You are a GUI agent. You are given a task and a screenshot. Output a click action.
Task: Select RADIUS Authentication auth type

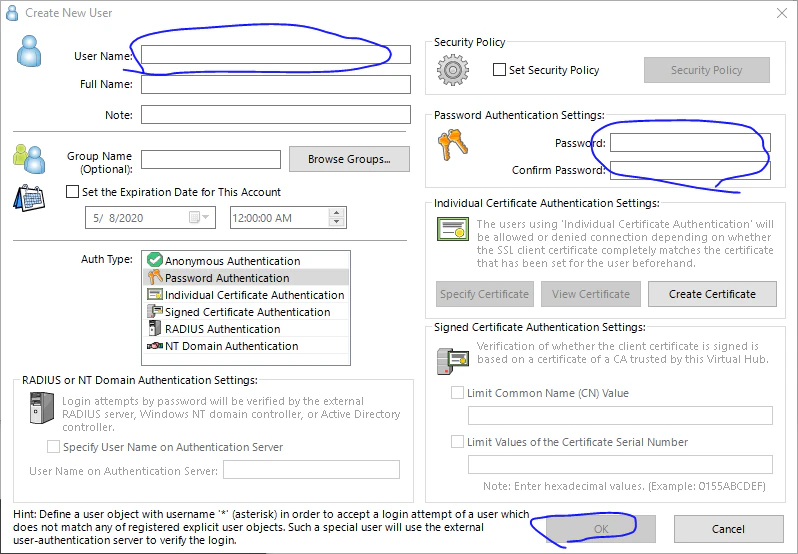pyautogui.click(x=246, y=329)
